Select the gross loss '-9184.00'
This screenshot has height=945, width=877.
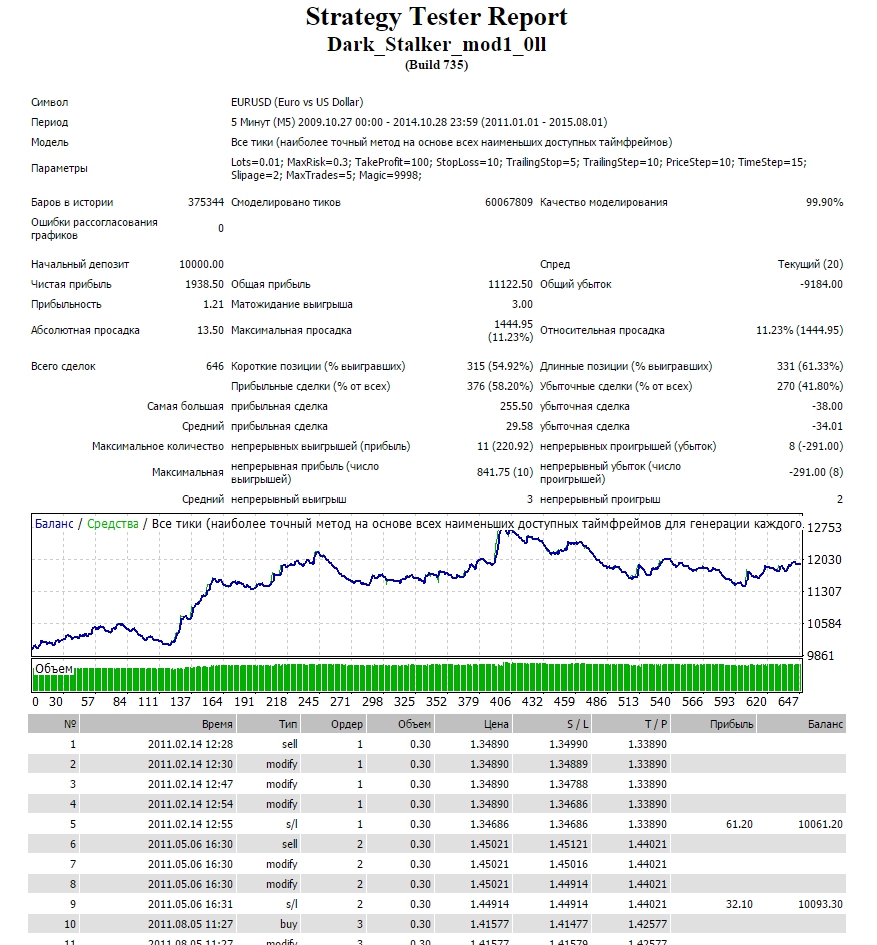click(x=822, y=284)
